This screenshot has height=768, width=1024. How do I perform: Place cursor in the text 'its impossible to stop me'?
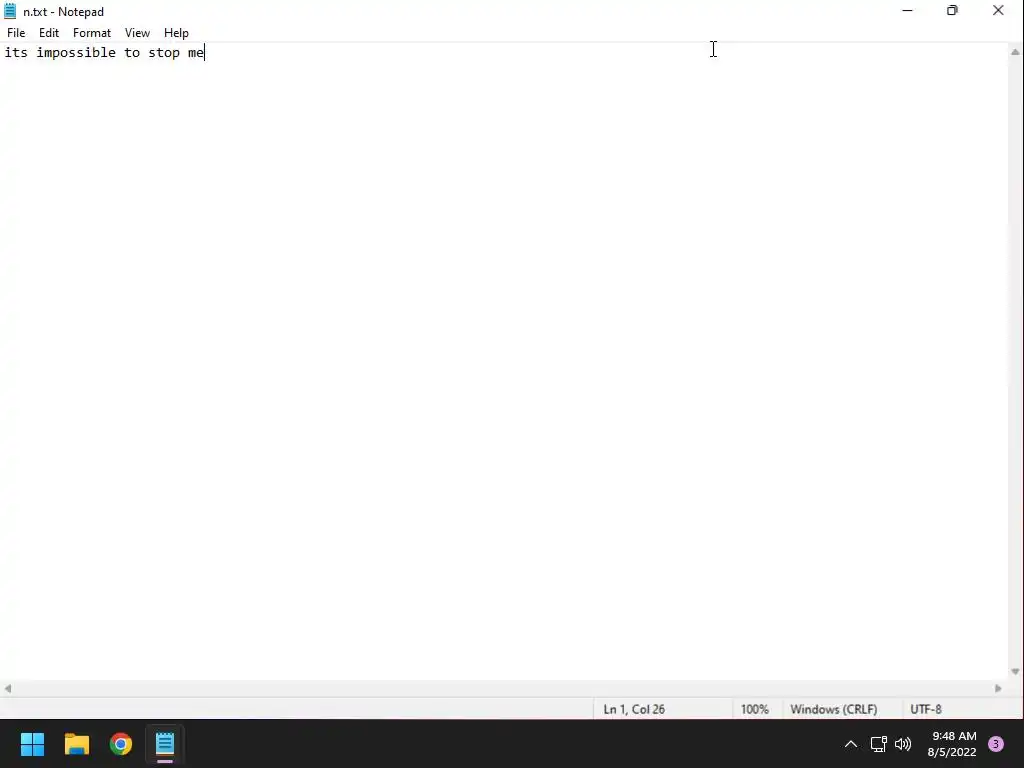[104, 52]
